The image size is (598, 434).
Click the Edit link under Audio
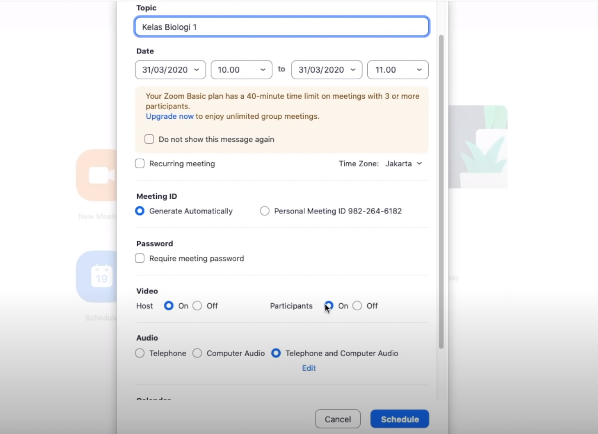pos(309,368)
